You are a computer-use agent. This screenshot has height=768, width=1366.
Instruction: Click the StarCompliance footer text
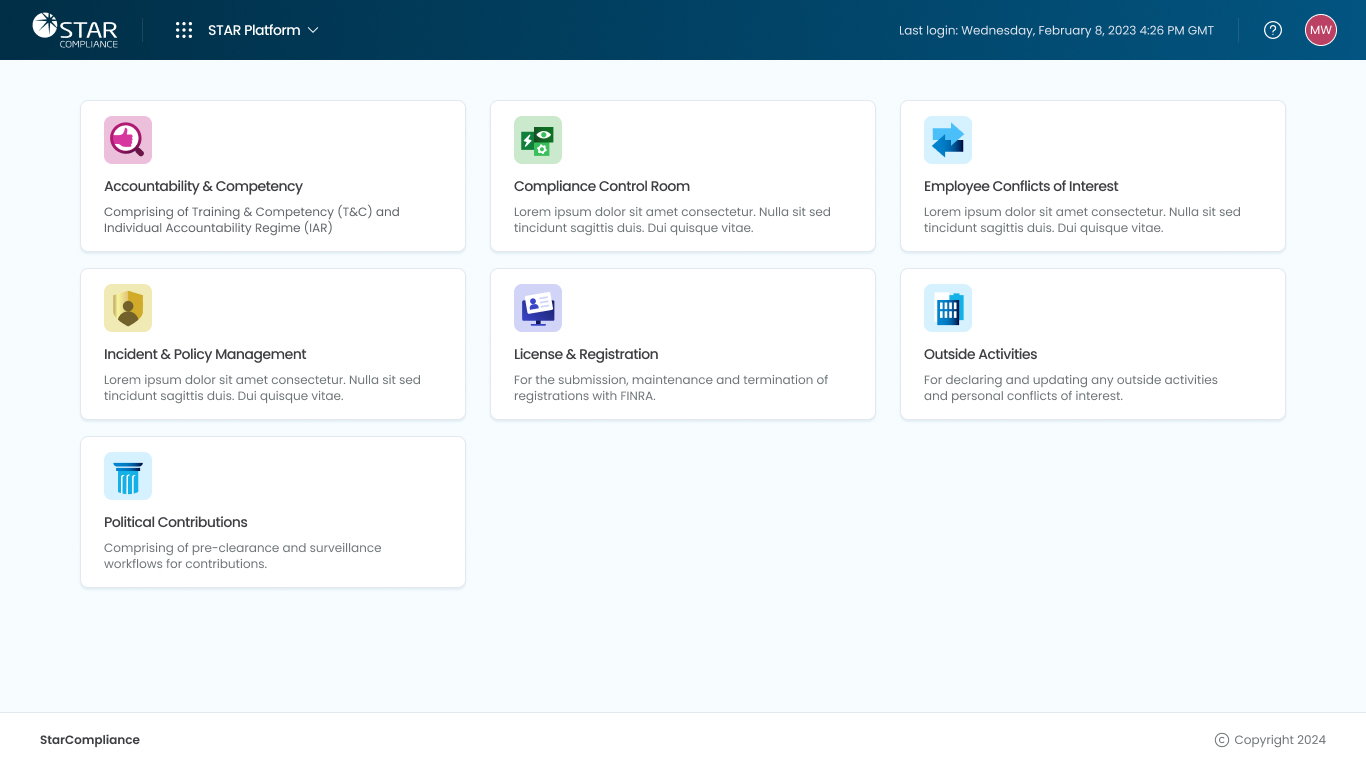(90, 740)
